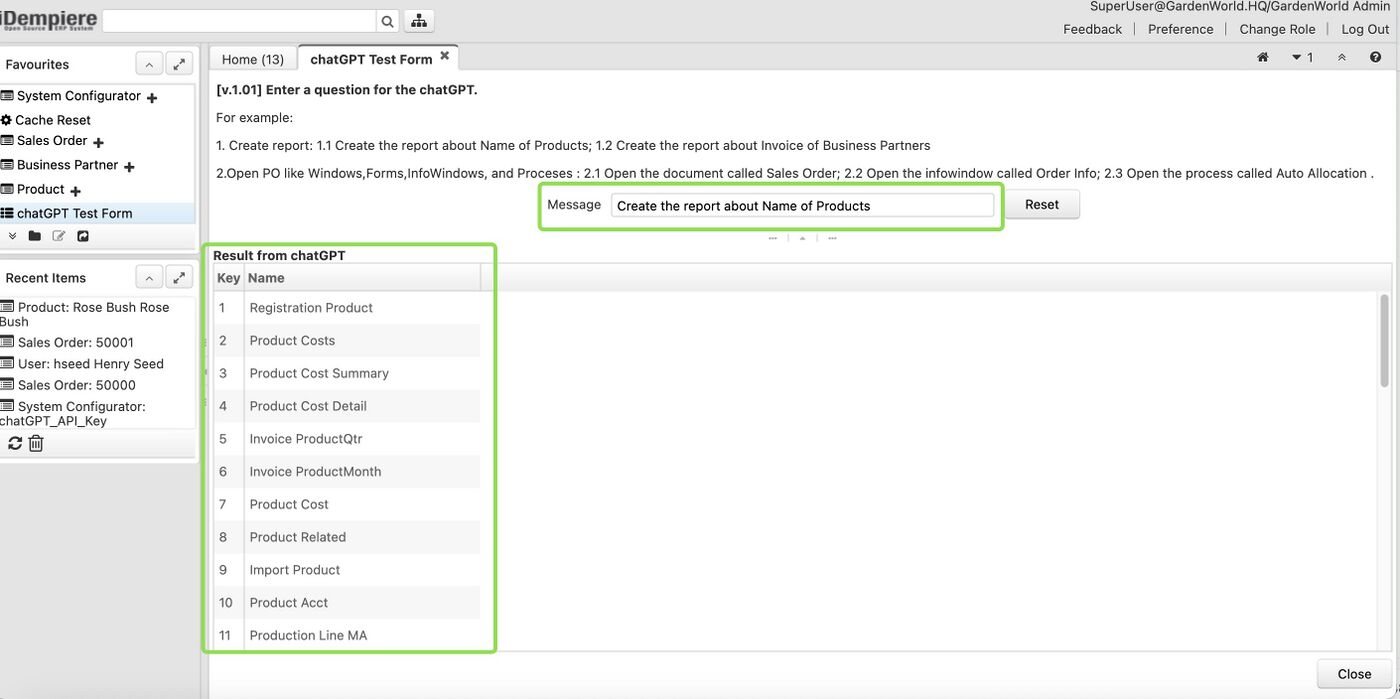Open the window number dropdown showing 1
Image resolution: width=1400 pixels, height=699 pixels.
tap(1303, 57)
